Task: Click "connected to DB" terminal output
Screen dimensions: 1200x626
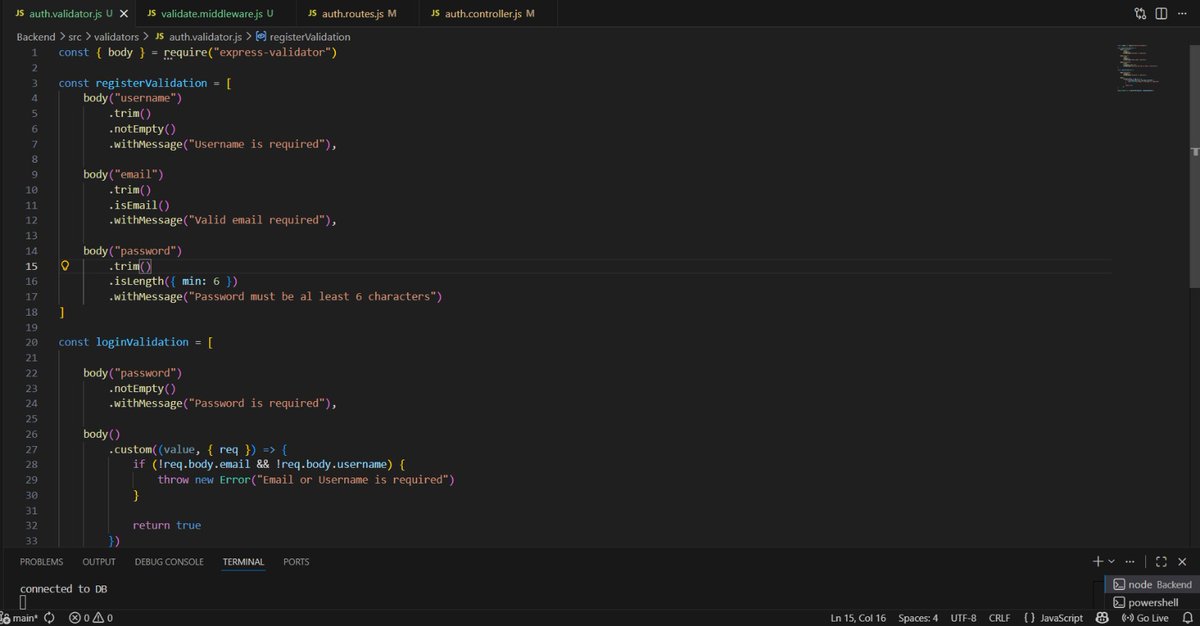Action: click(64, 589)
